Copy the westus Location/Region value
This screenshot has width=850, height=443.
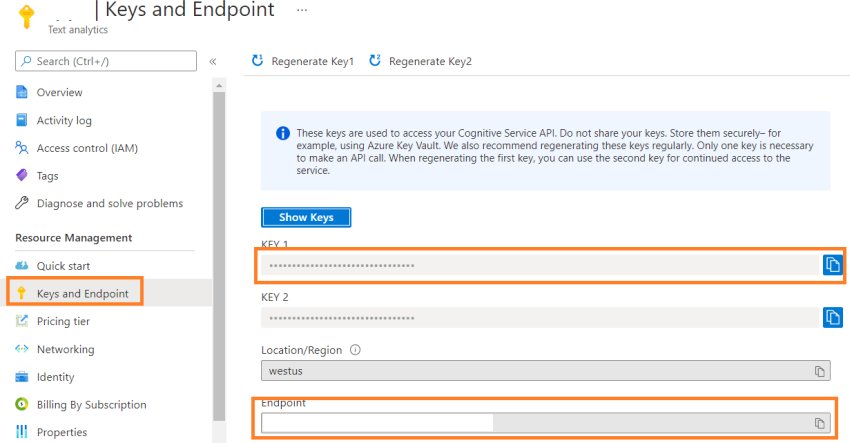tap(820, 371)
